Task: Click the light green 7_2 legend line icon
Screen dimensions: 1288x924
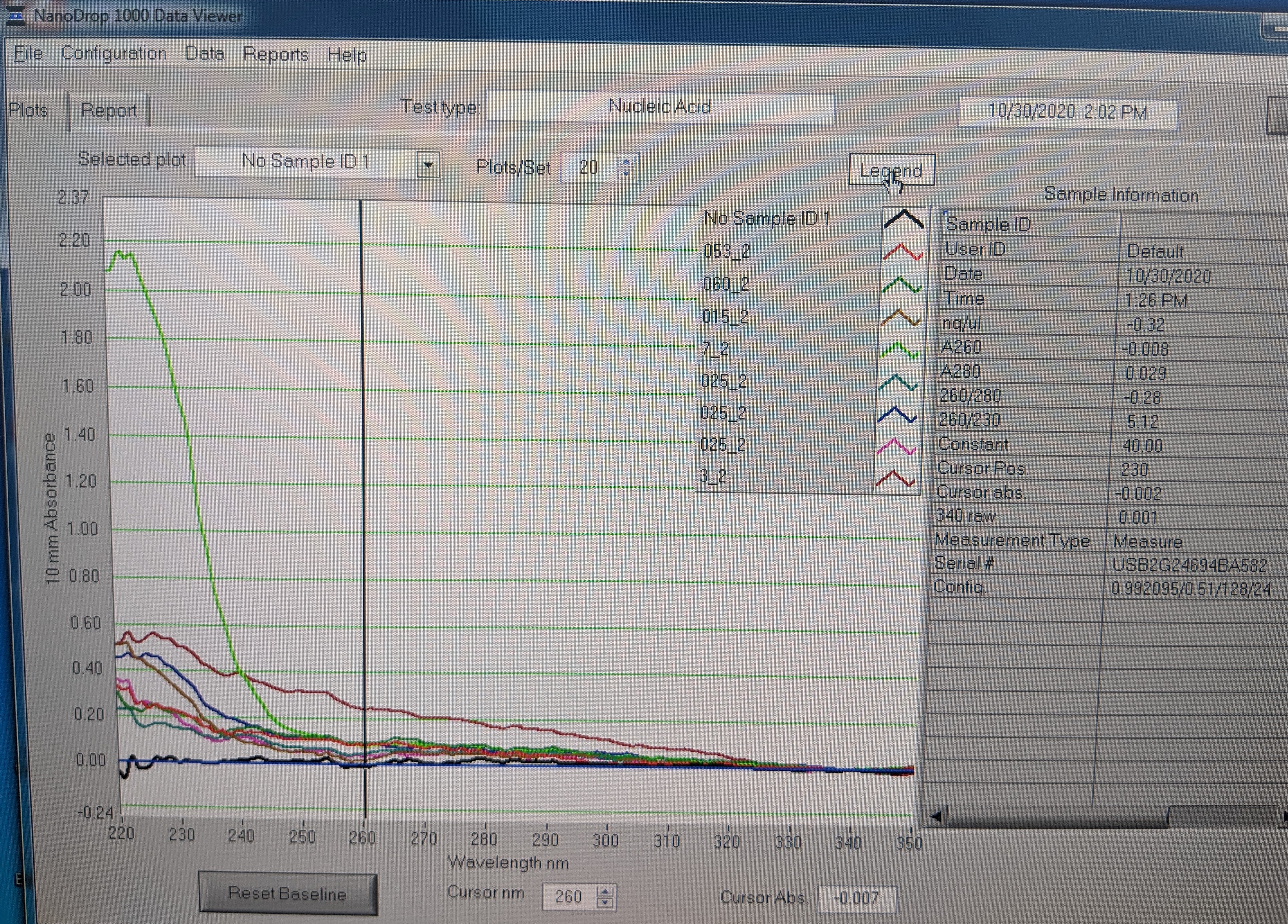Action: (899, 351)
